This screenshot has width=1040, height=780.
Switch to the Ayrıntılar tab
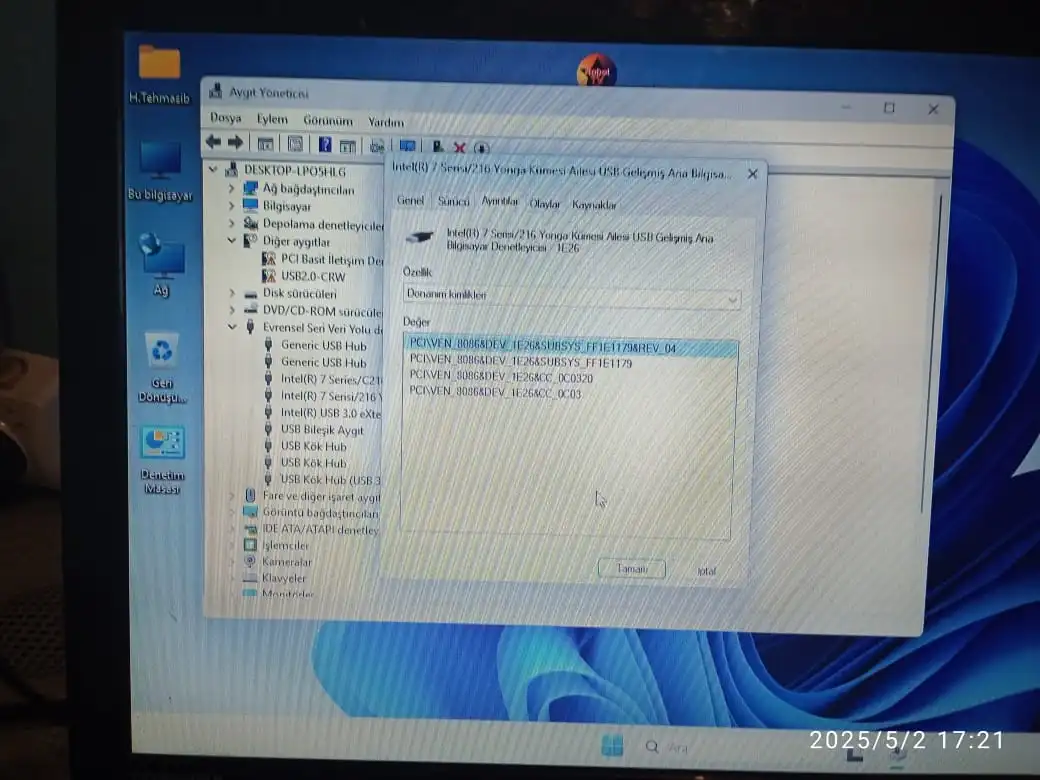coord(499,201)
